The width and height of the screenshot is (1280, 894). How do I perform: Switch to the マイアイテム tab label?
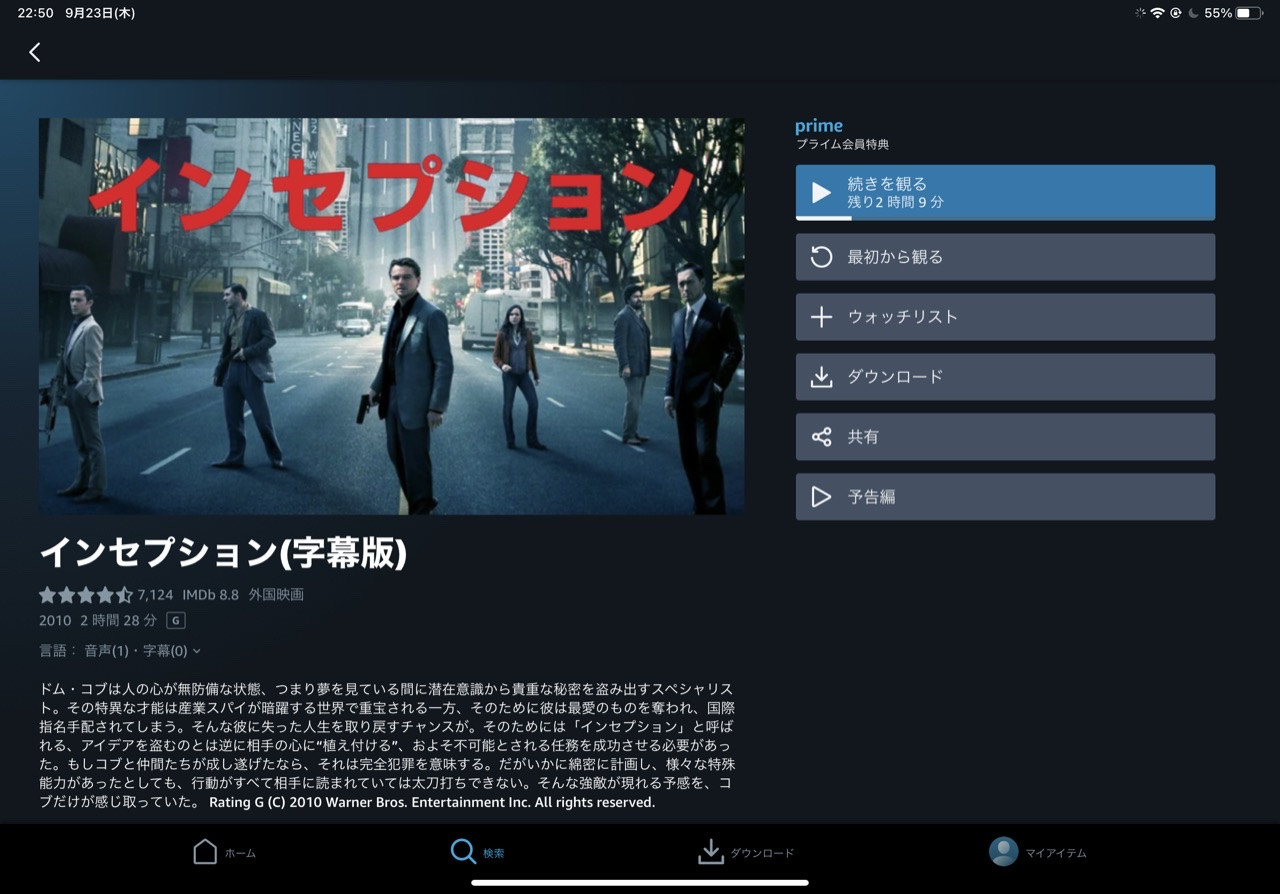point(1056,853)
